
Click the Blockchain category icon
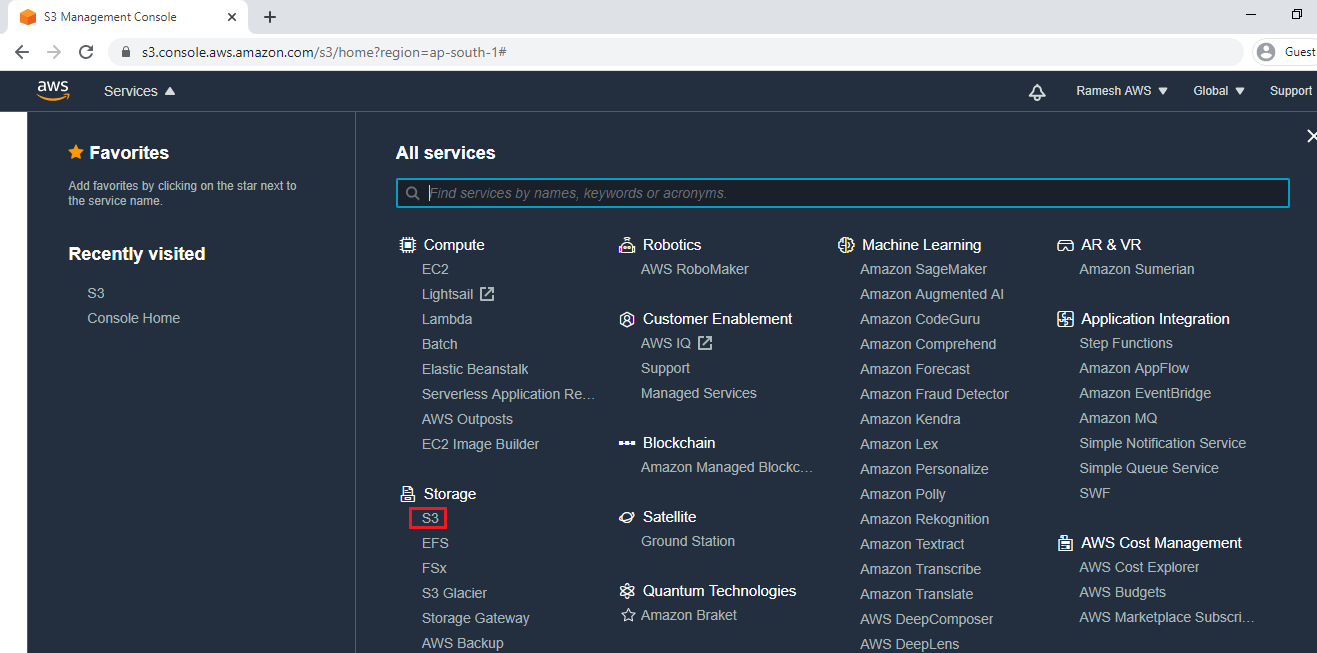pyautogui.click(x=627, y=443)
